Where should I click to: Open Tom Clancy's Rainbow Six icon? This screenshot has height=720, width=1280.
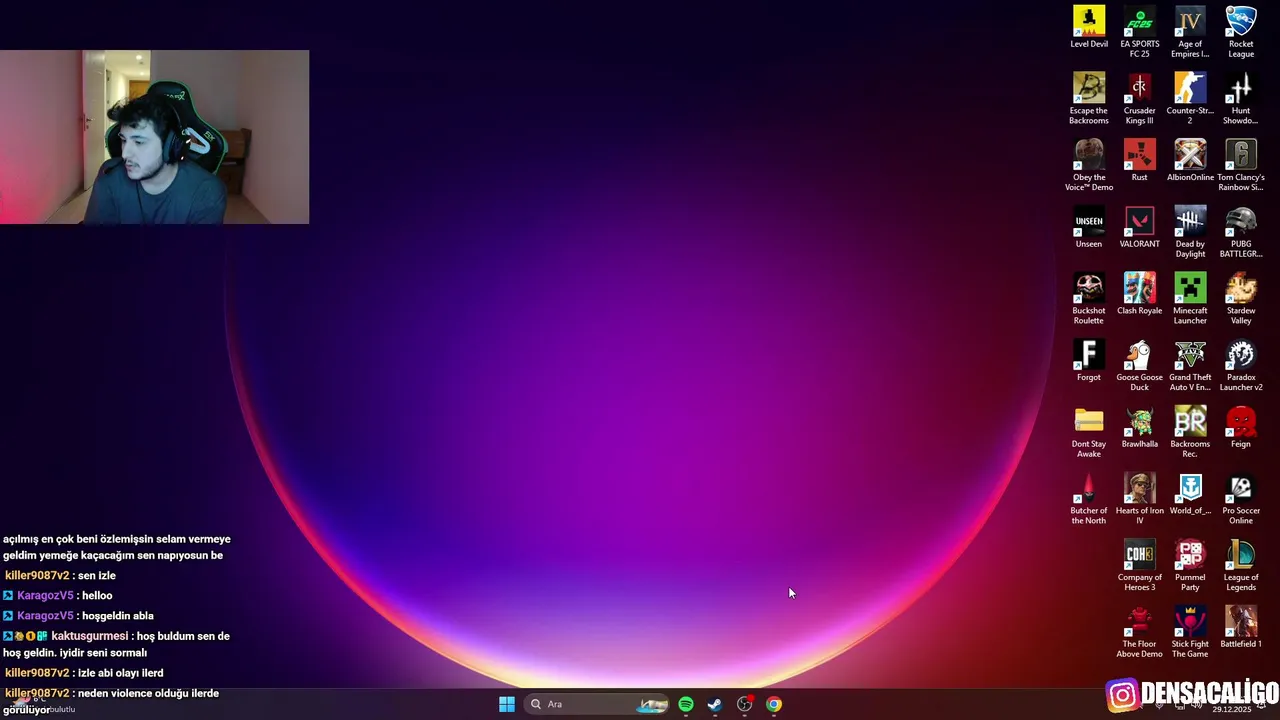[1241, 166]
